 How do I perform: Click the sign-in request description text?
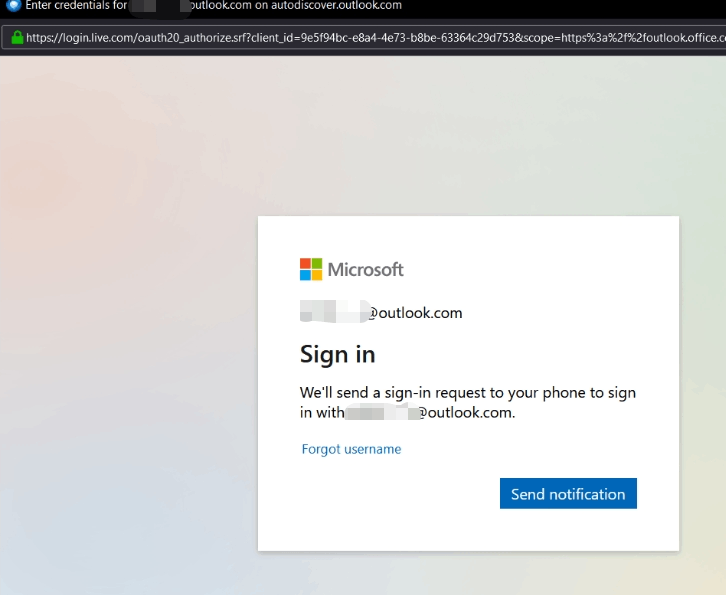coord(468,402)
